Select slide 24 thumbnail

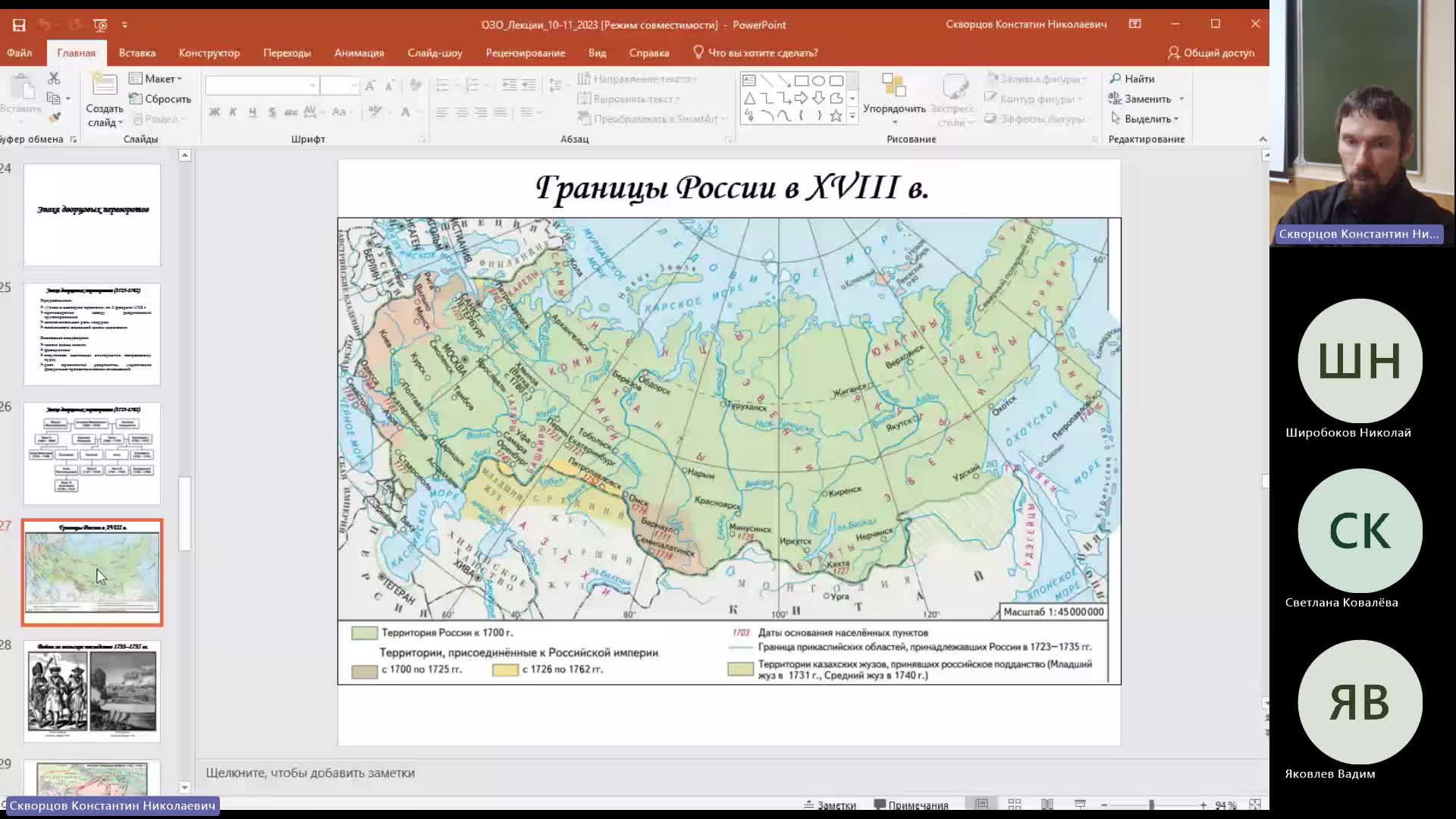click(92, 215)
